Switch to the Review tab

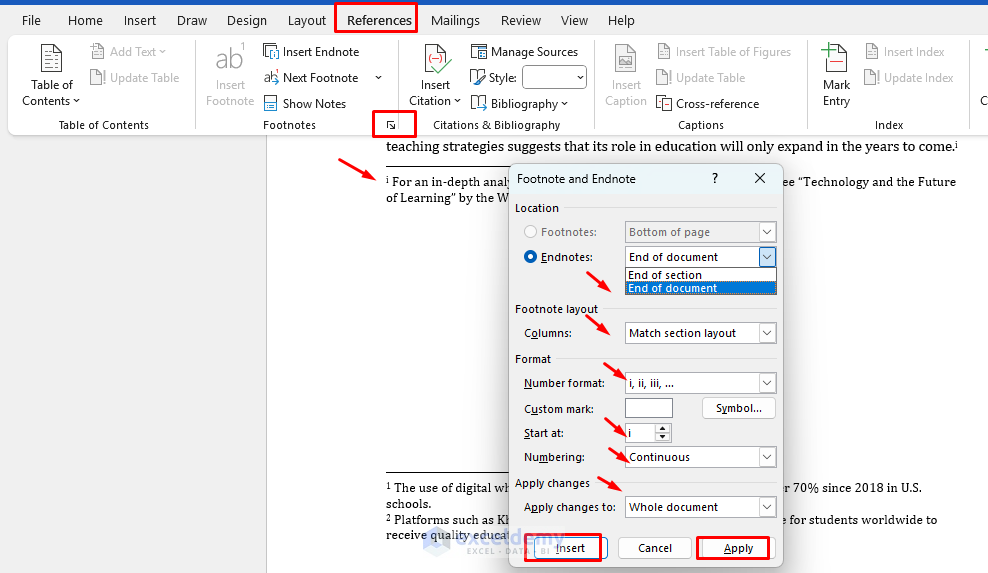tap(520, 20)
